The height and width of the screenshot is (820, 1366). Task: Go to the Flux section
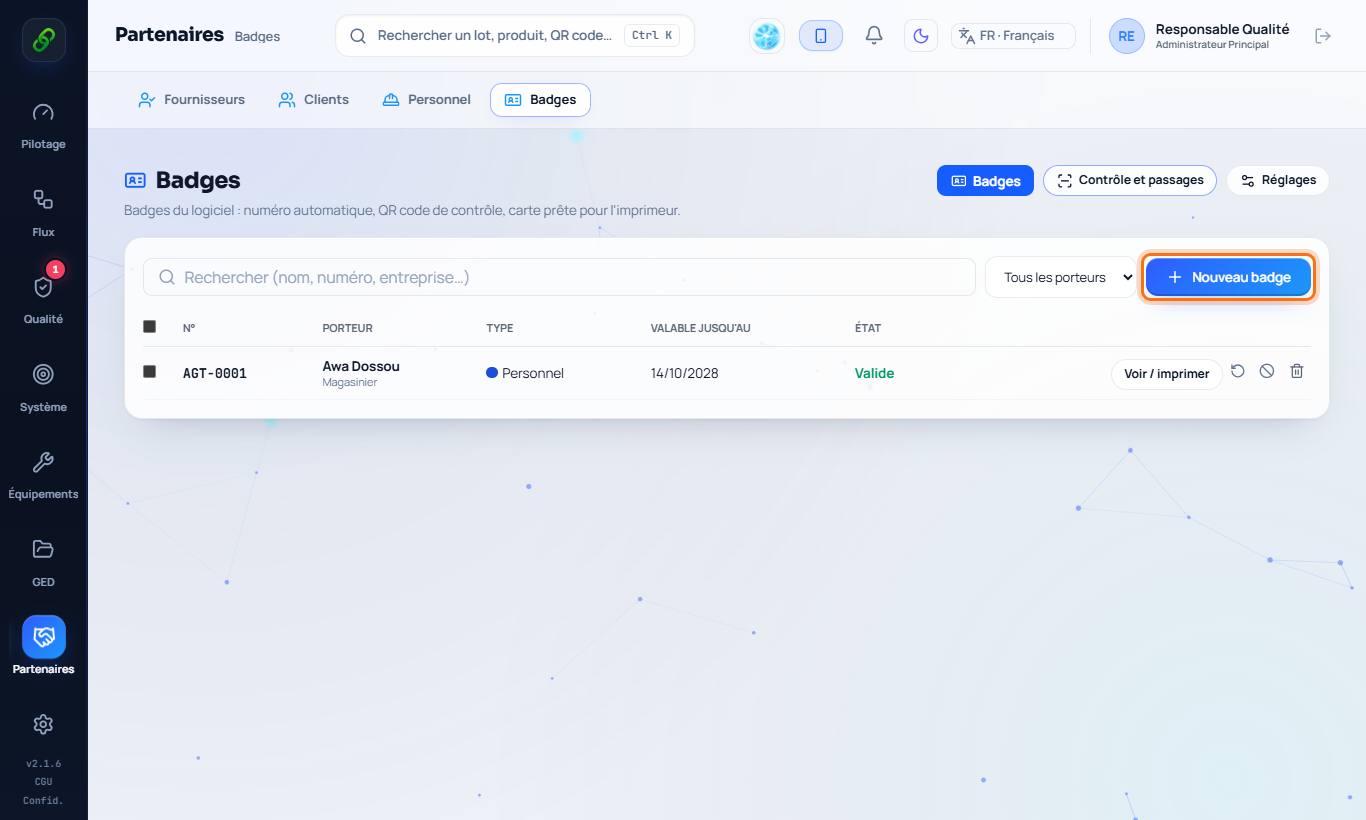[x=43, y=213]
